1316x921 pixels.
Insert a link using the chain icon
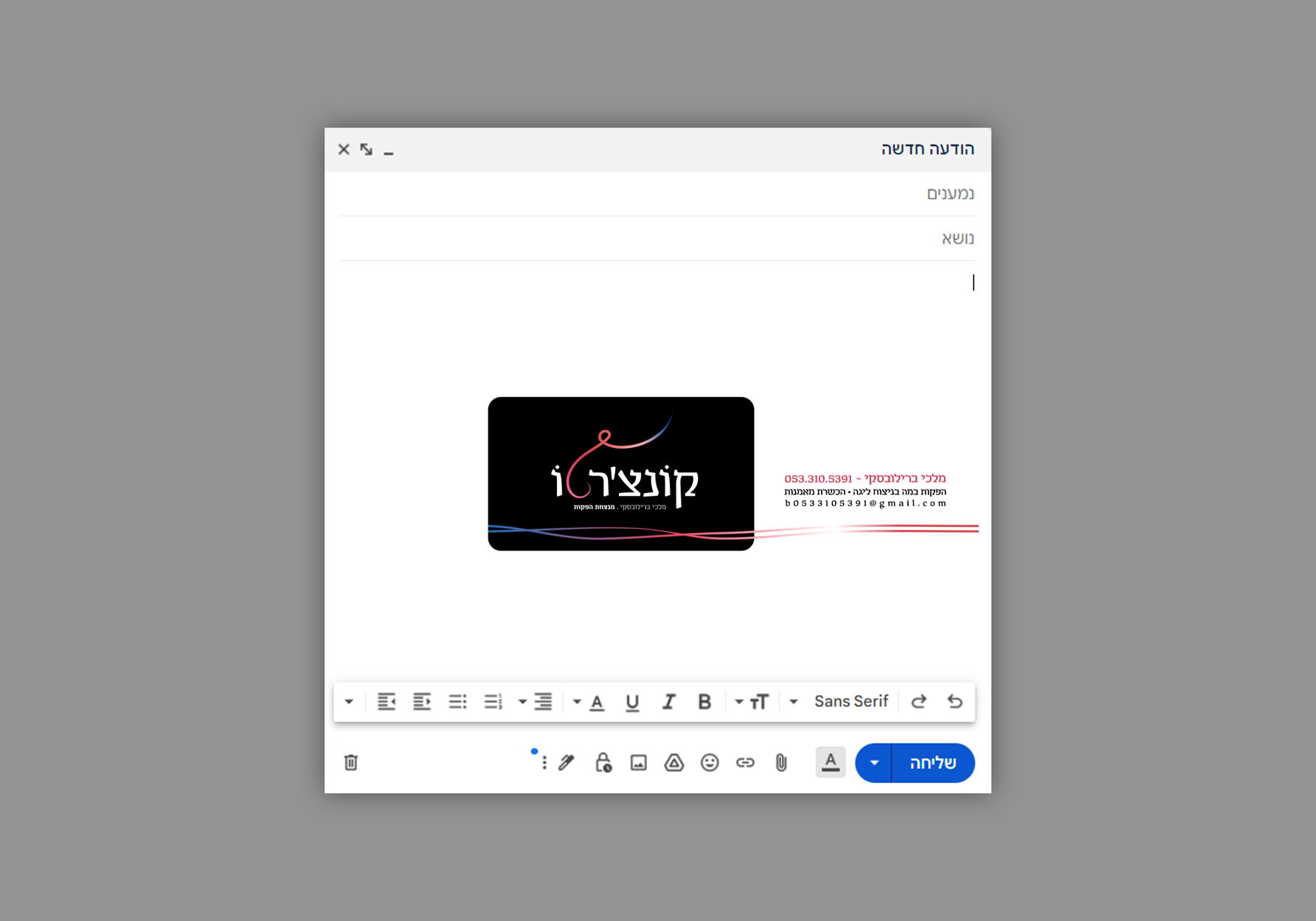click(745, 762)
